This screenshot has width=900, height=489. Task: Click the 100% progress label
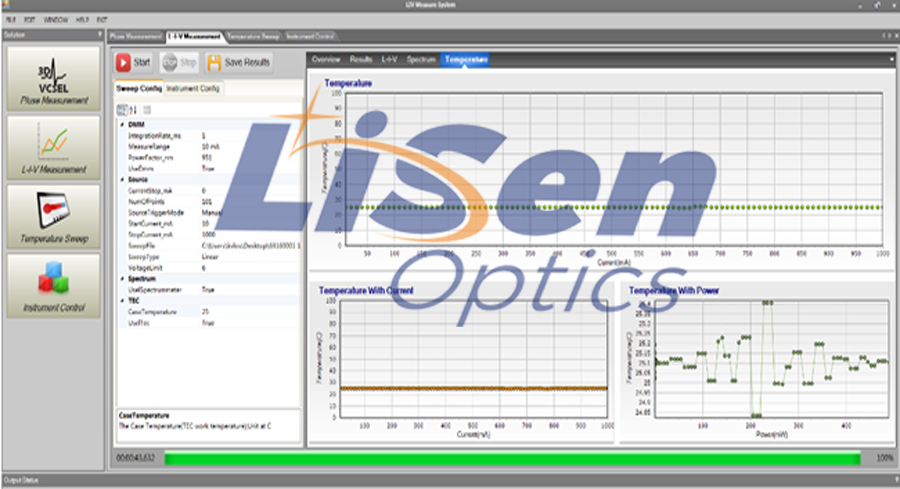click(885, 458)
